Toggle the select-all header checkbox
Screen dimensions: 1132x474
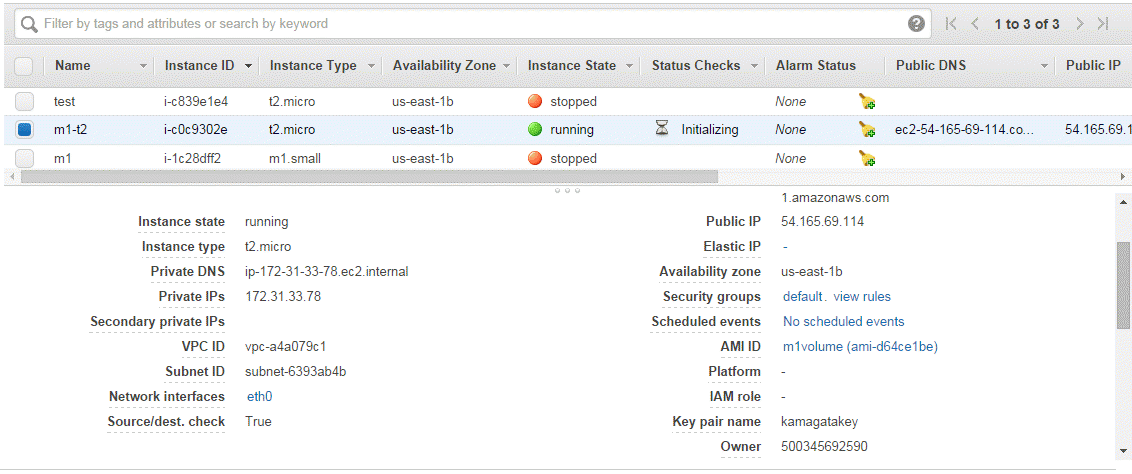point(24,66)
